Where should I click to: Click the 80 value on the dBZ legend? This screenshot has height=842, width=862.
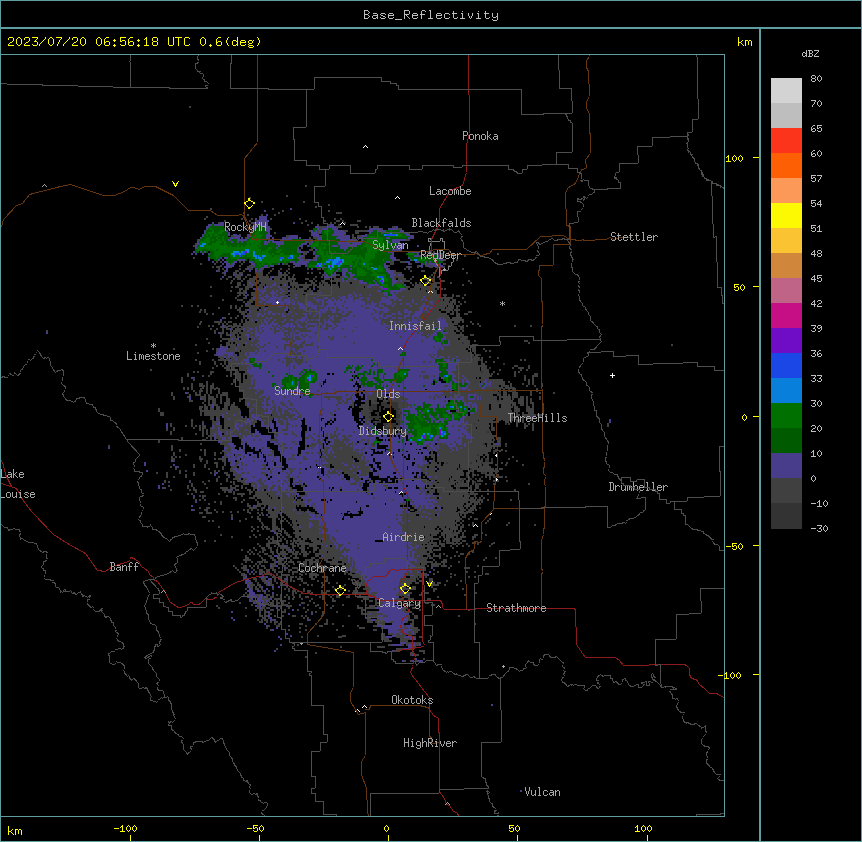816,79
